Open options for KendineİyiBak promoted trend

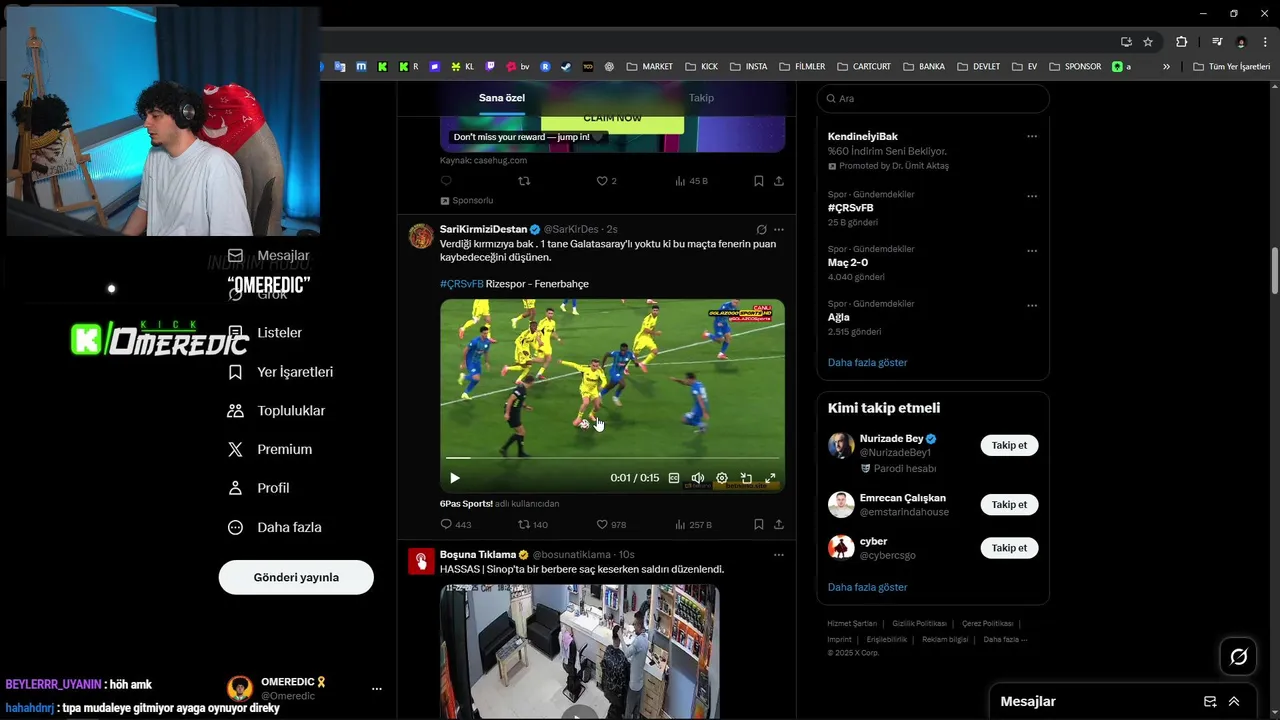[x=1032, y=136]
